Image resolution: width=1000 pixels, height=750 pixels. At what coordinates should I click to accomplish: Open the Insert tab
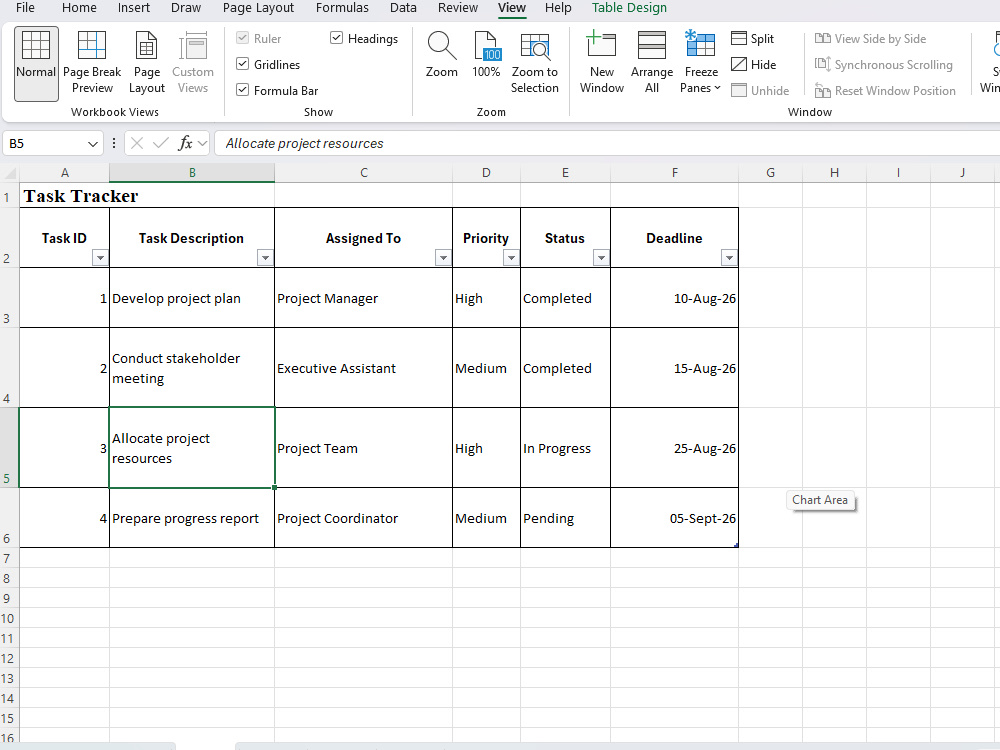[x=134, y=8]
